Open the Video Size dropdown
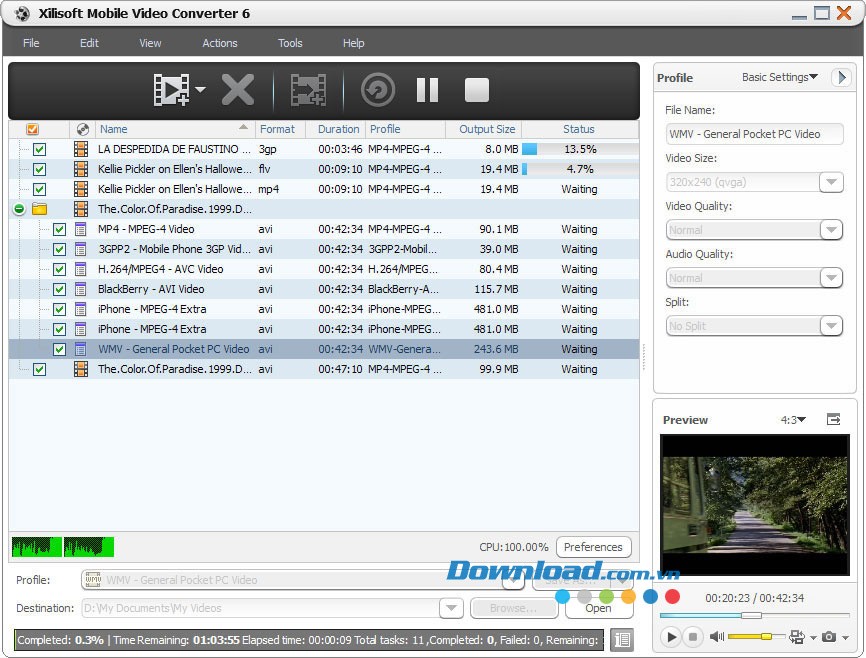Viewport: 866px width, 658px height. pyautogui.click(x=831, y=181)
